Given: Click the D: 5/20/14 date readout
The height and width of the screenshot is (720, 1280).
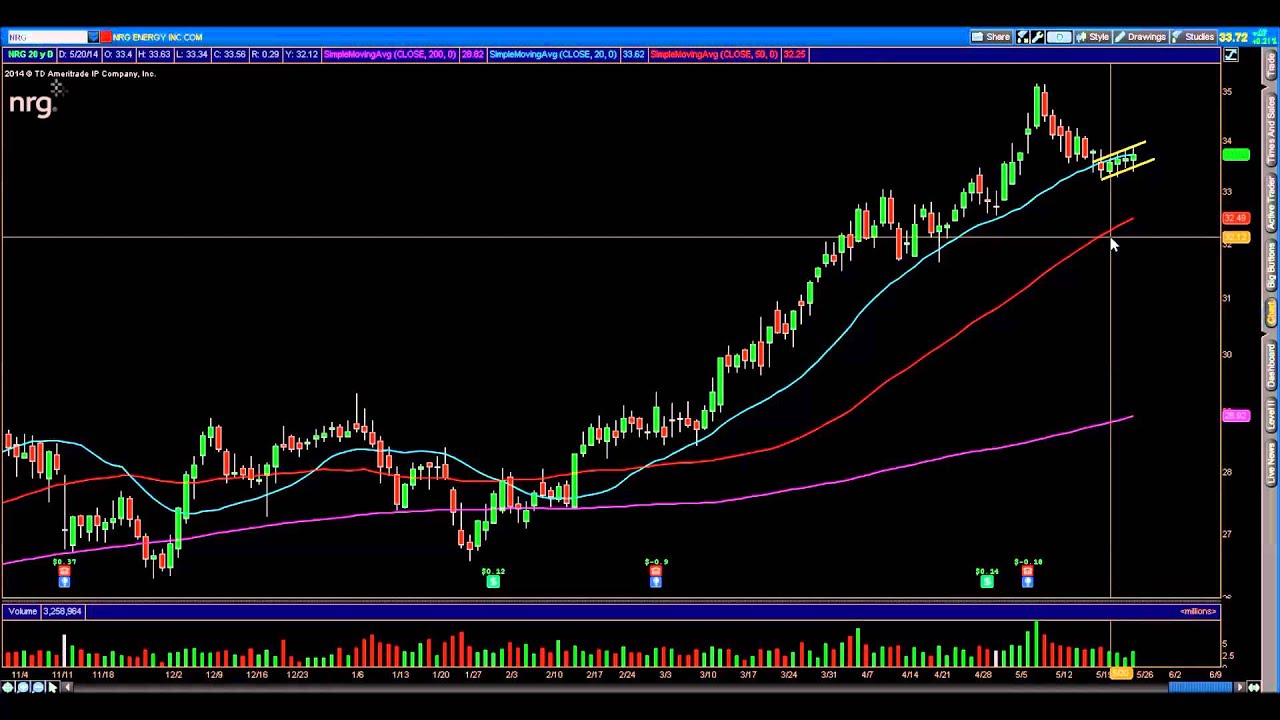Looking at the screenshot, I should [x=78, y=55].
